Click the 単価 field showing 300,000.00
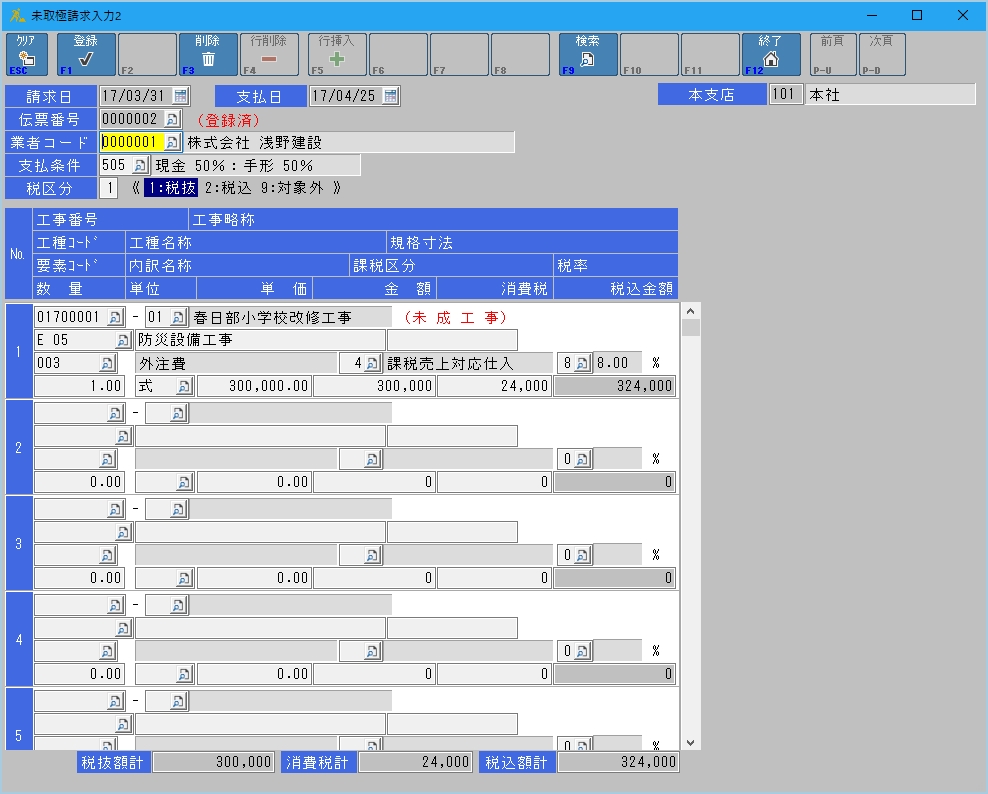 254,386
